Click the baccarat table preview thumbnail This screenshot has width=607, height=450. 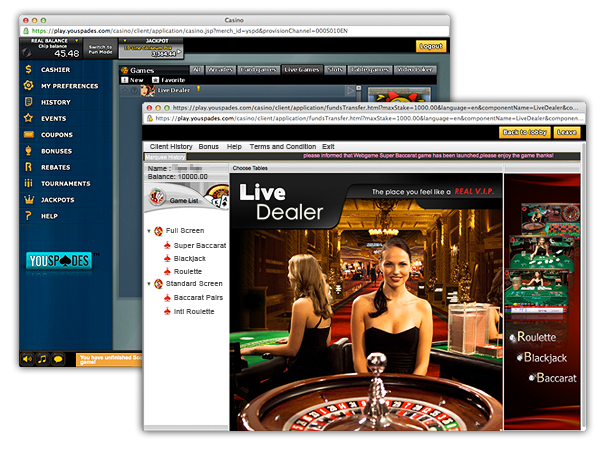536,290
